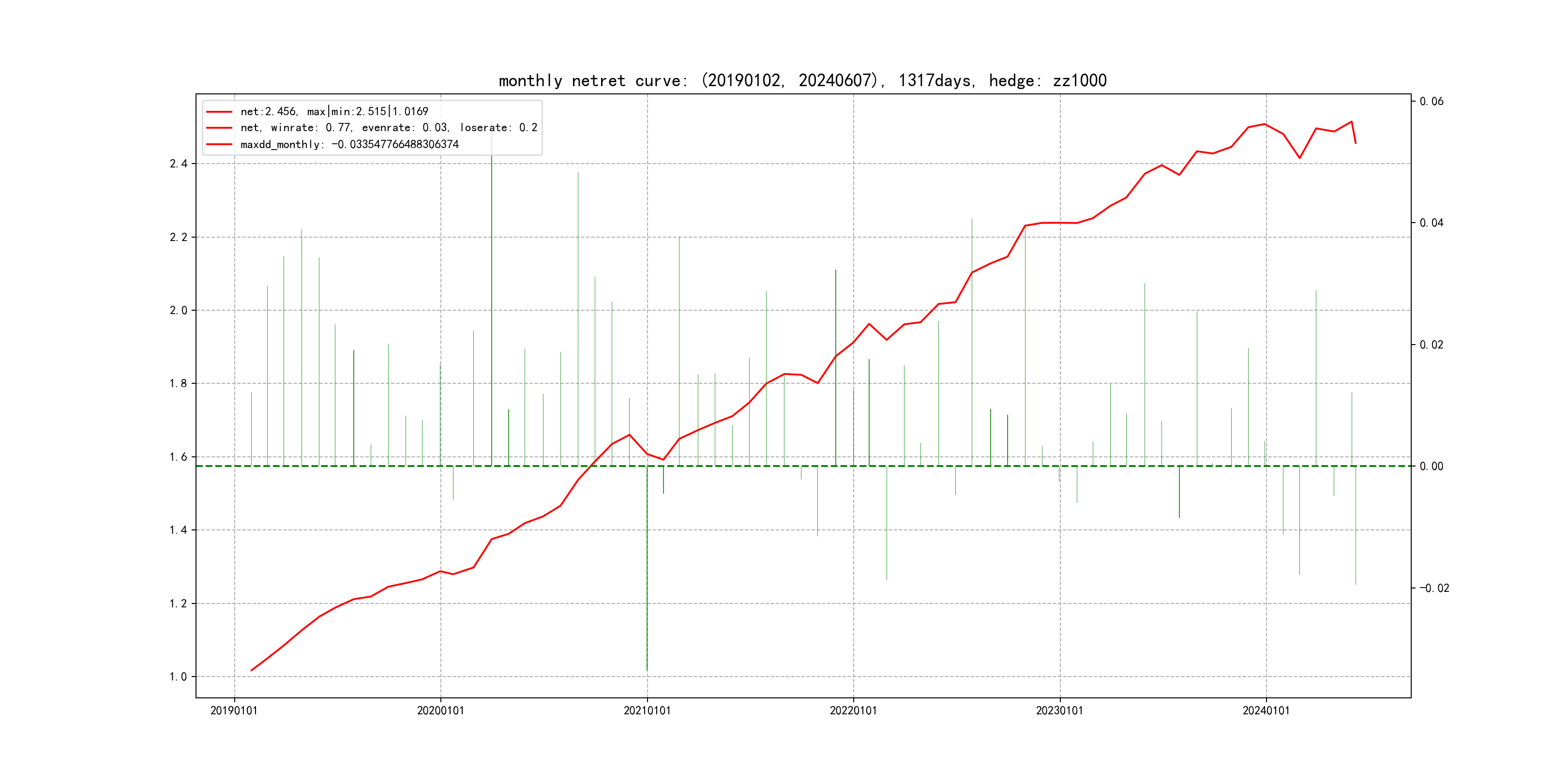This screenshot has width=1568, height=784.
Task: Click the 20240101 x-axis date label
Action: (x=1266, y=711)
